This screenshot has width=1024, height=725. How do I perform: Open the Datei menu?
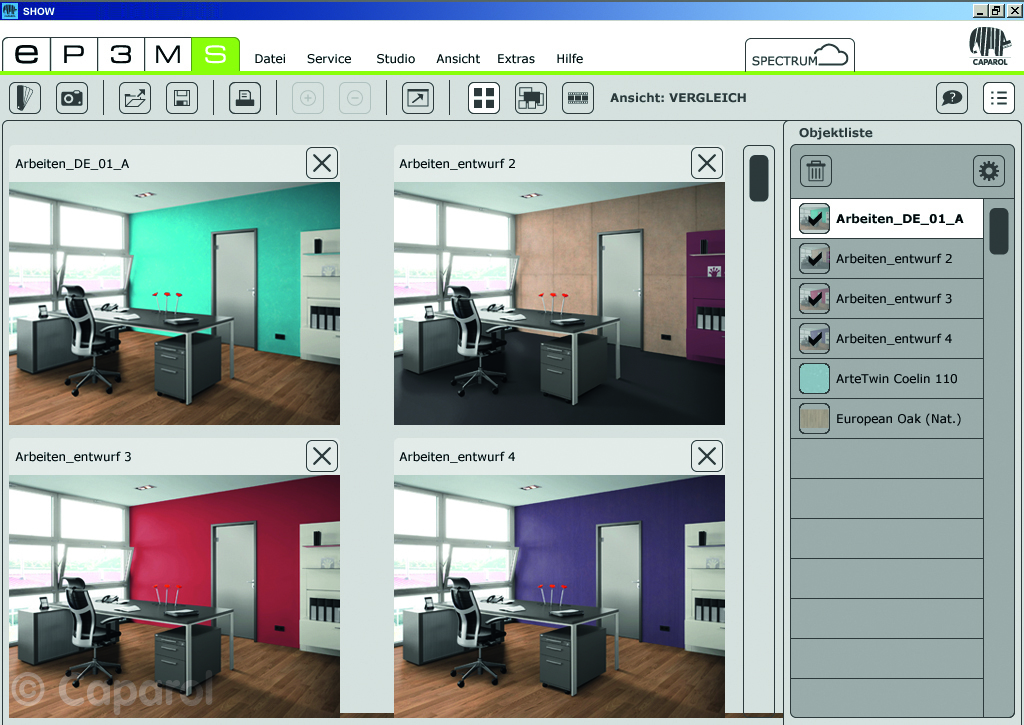point(270,59)
